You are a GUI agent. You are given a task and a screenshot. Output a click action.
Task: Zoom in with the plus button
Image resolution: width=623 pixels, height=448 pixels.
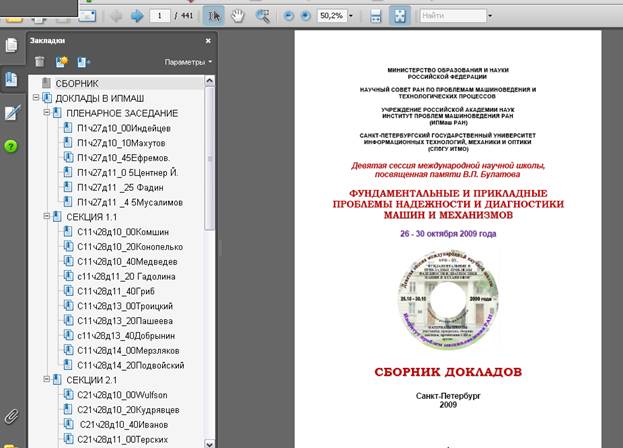click(x=306, y=16)
